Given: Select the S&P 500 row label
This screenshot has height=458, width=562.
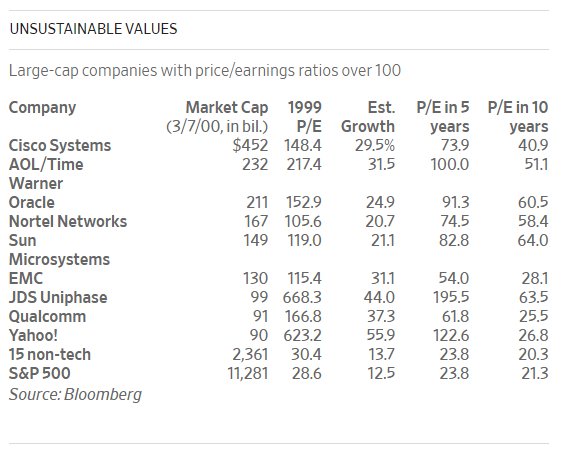Looking at the screenshot, I should tap(39, 373).
